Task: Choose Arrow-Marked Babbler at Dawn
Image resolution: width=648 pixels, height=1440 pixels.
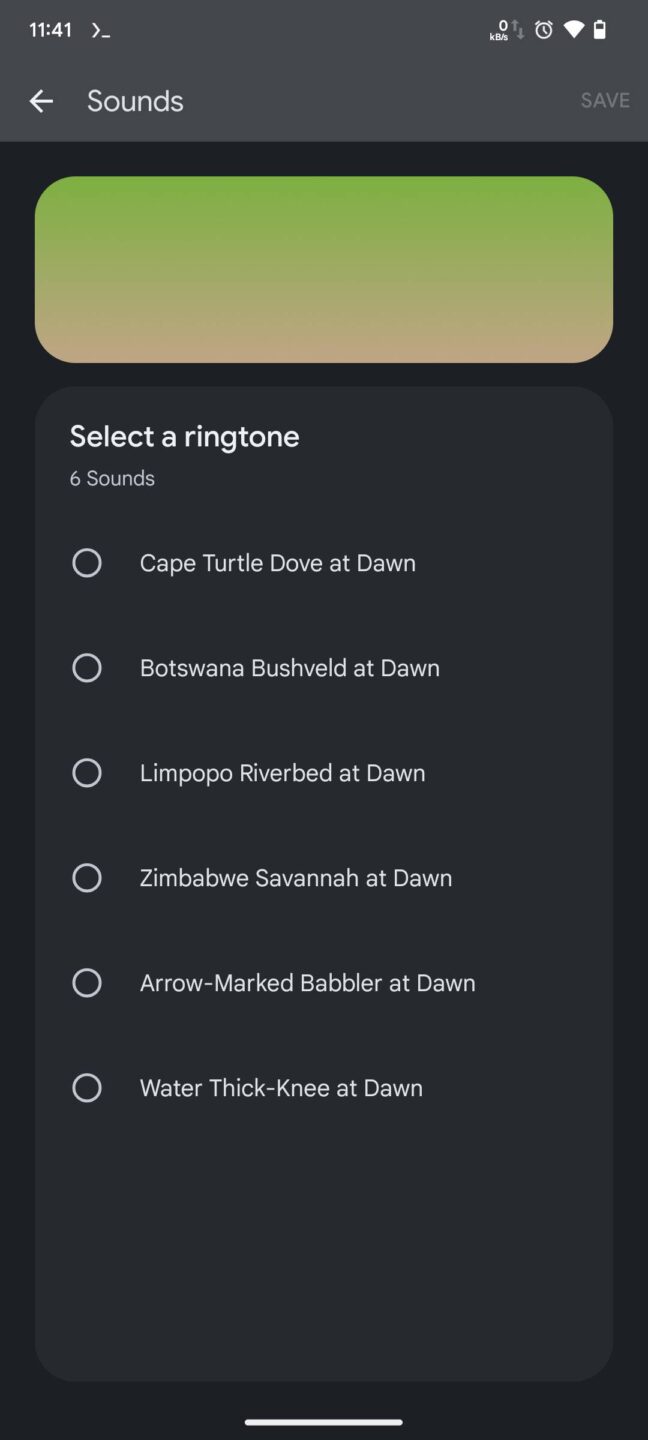Action: pyautogui.click(x=87, y=982)
